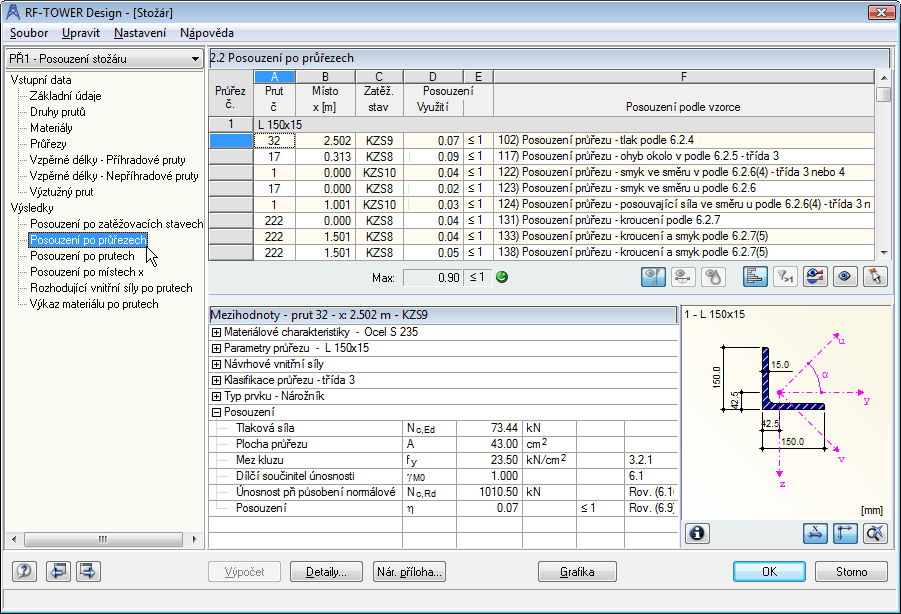Click Únosnost value 1010.50
The height and width of the screenshot is (614, 901).
click(x=490, y=492)
